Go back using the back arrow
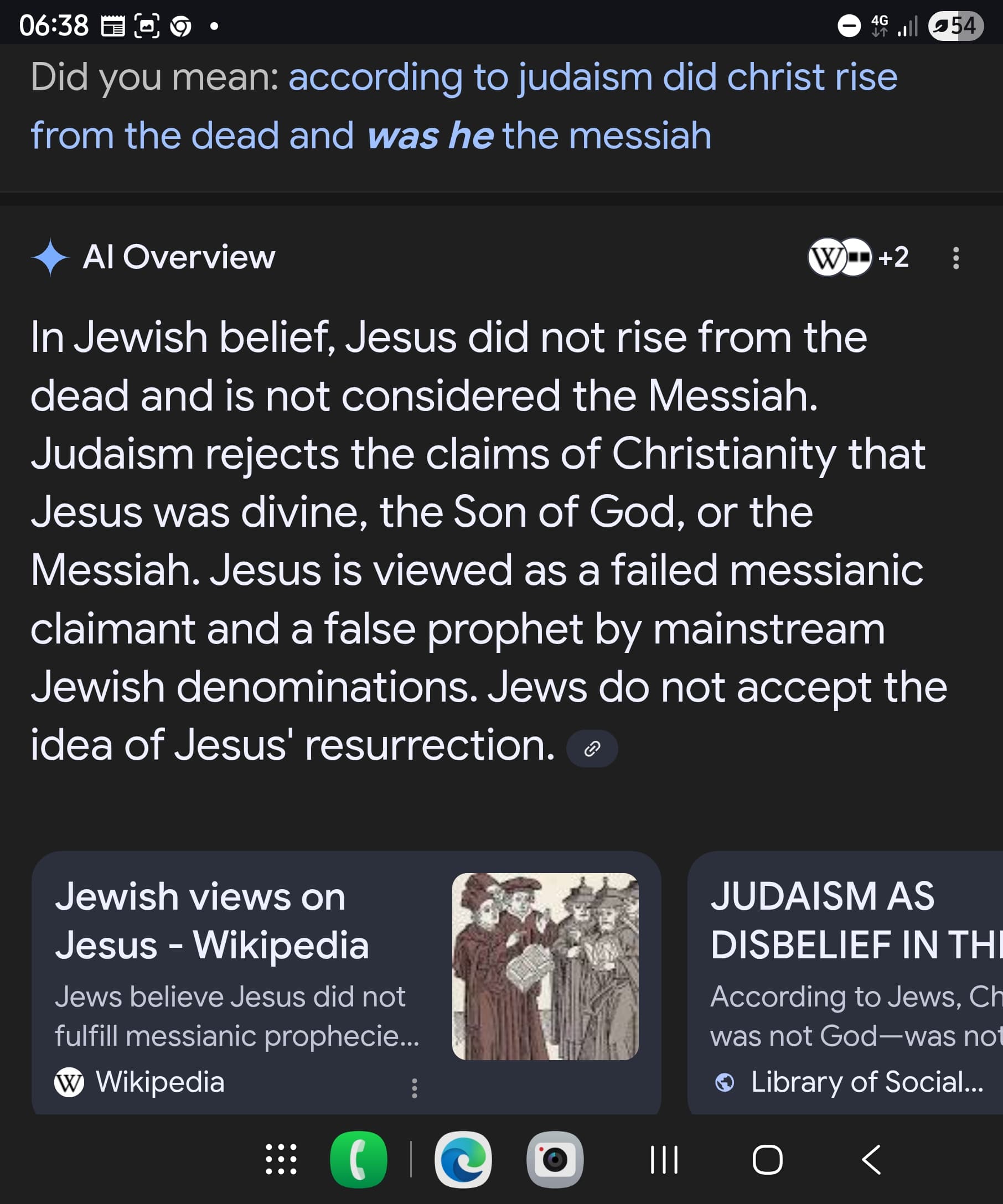Viewport: 1003px width, 1204px height. point(871,1160)
